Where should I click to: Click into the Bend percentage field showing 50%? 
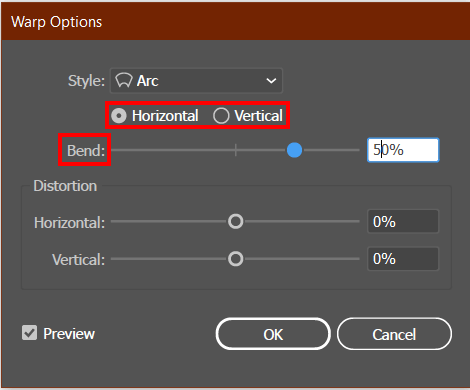pyautogui.click(x=403, y=150)
